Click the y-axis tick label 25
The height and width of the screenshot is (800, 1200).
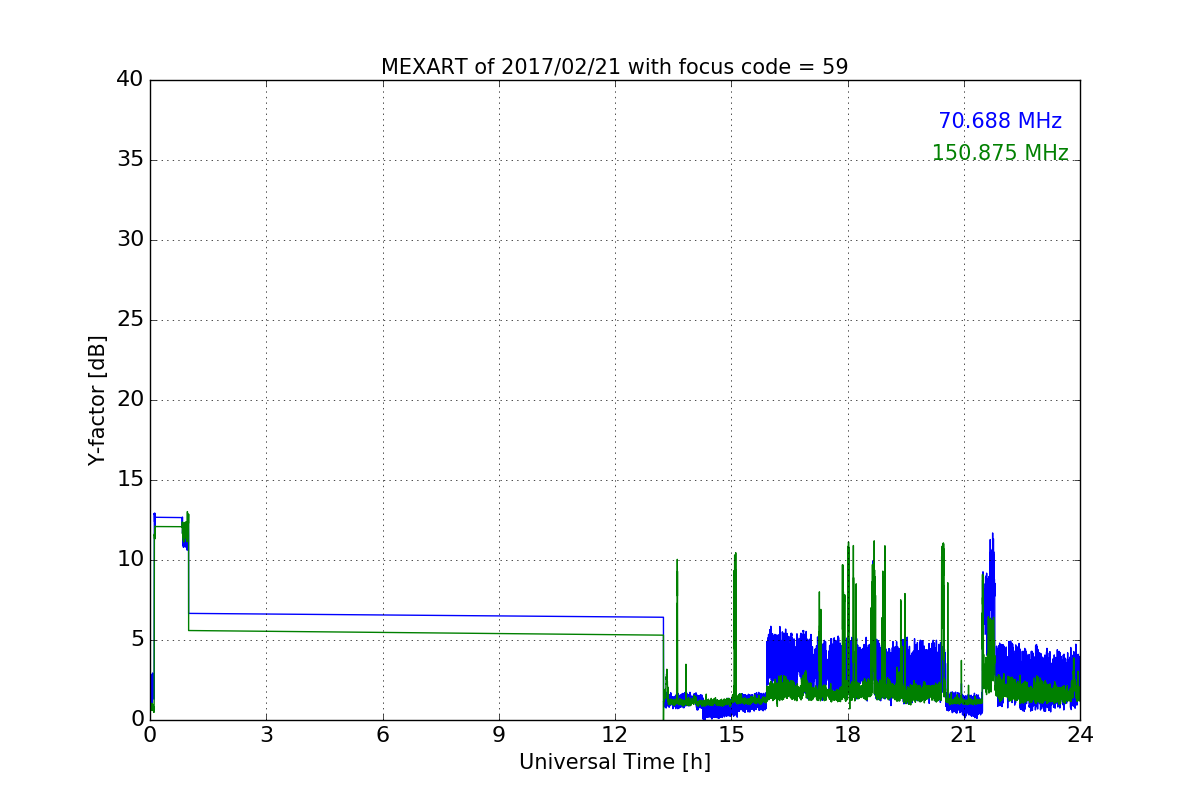(130, 320)
